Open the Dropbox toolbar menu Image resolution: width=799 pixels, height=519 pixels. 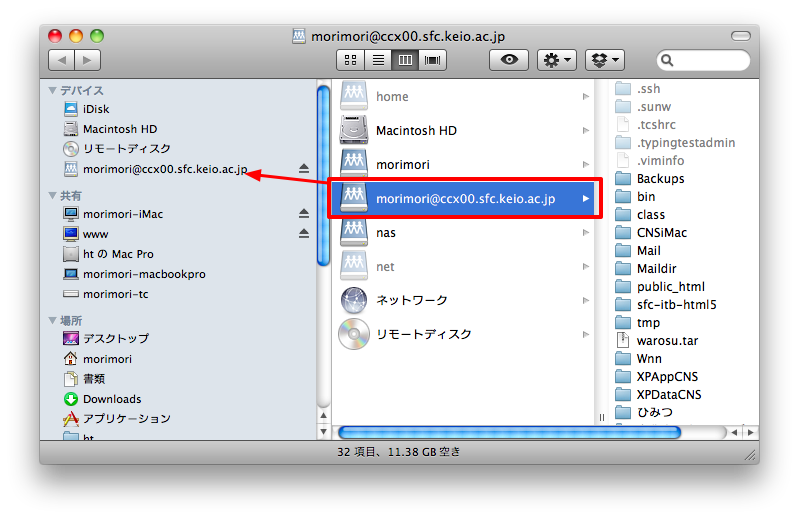point(604,60)
